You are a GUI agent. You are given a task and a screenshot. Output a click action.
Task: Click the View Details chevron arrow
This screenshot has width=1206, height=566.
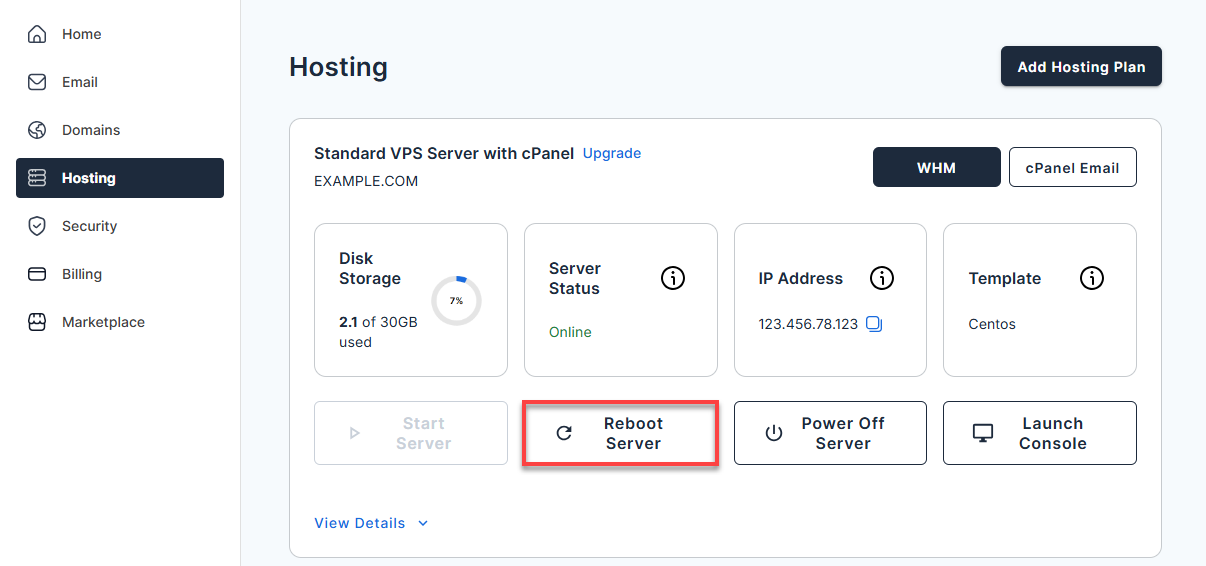point(423,523)
